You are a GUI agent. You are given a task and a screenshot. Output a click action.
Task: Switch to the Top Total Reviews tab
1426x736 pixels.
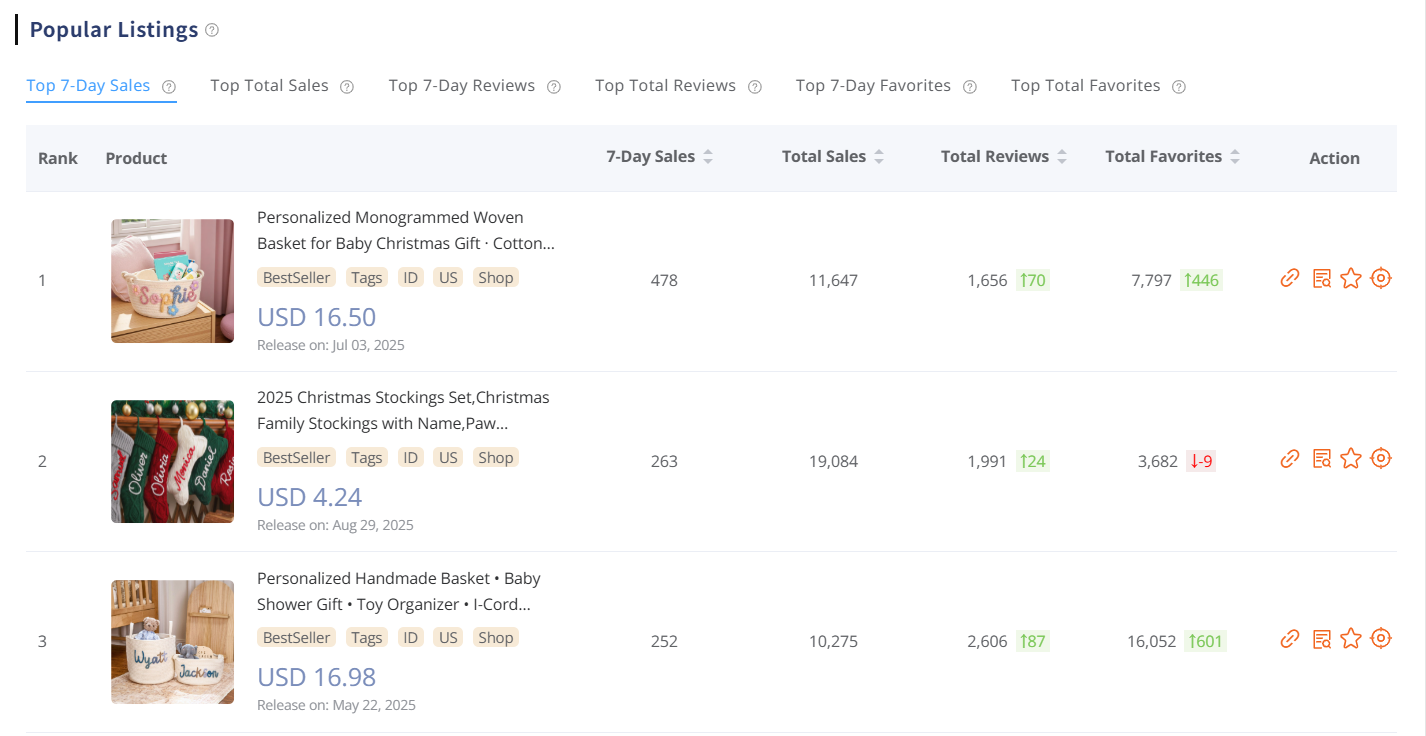coord(666,85)
